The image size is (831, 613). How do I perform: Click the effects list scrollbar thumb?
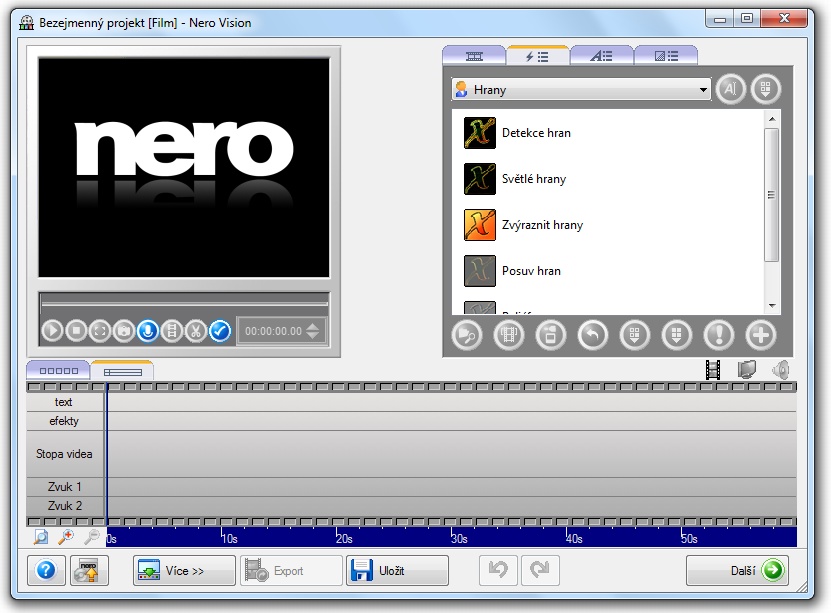772,194
